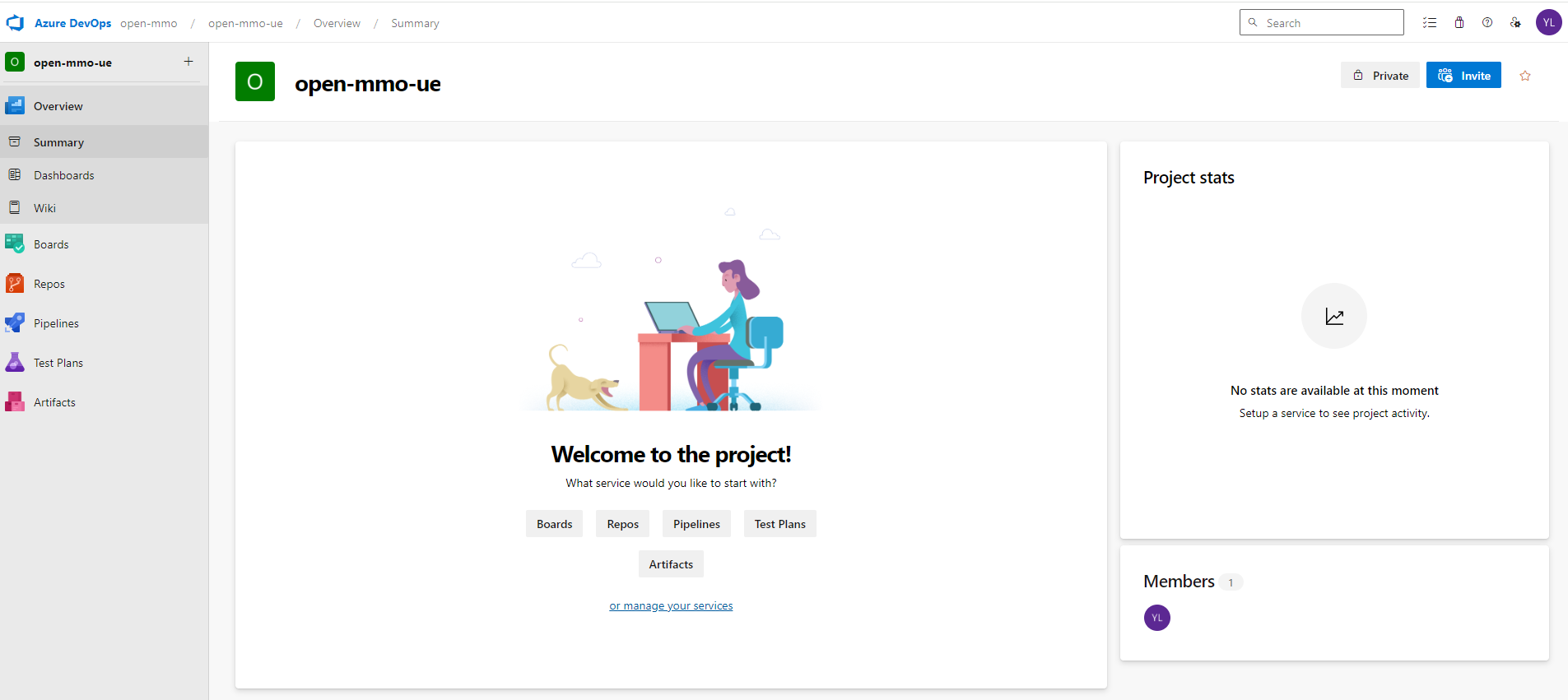The width and height of the screenshot is (1568, 700).
Task: Open the Boards hub in the sidebar
Action: click(x=104, y=244)
